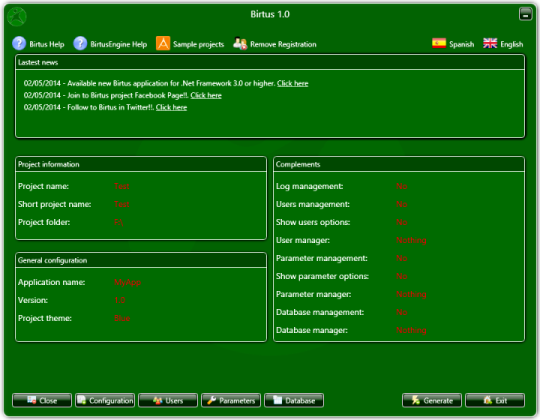
Task: Open the Configuration button
Action: [105, 400]
